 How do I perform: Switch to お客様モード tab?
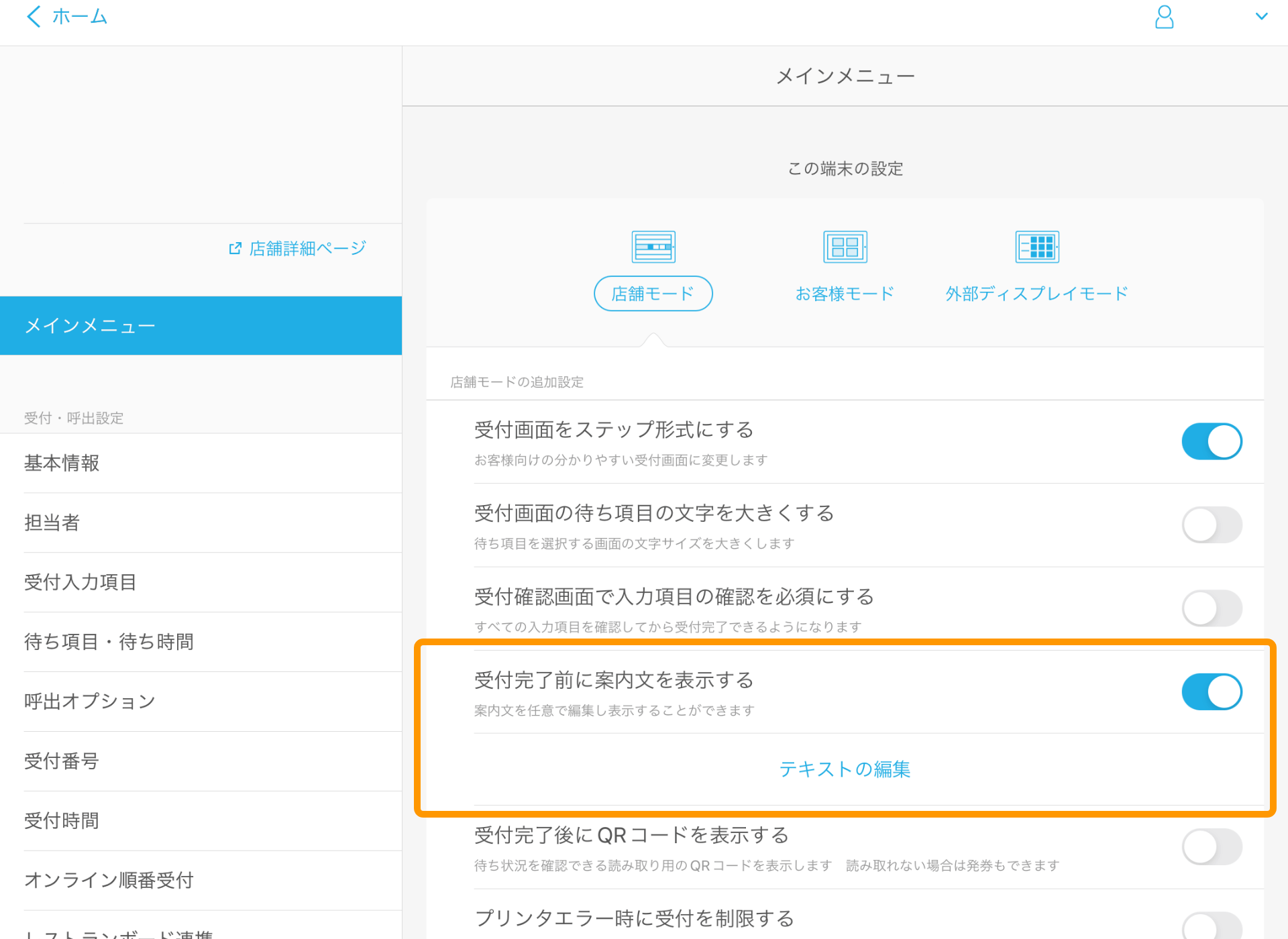(x=845, y=293)
